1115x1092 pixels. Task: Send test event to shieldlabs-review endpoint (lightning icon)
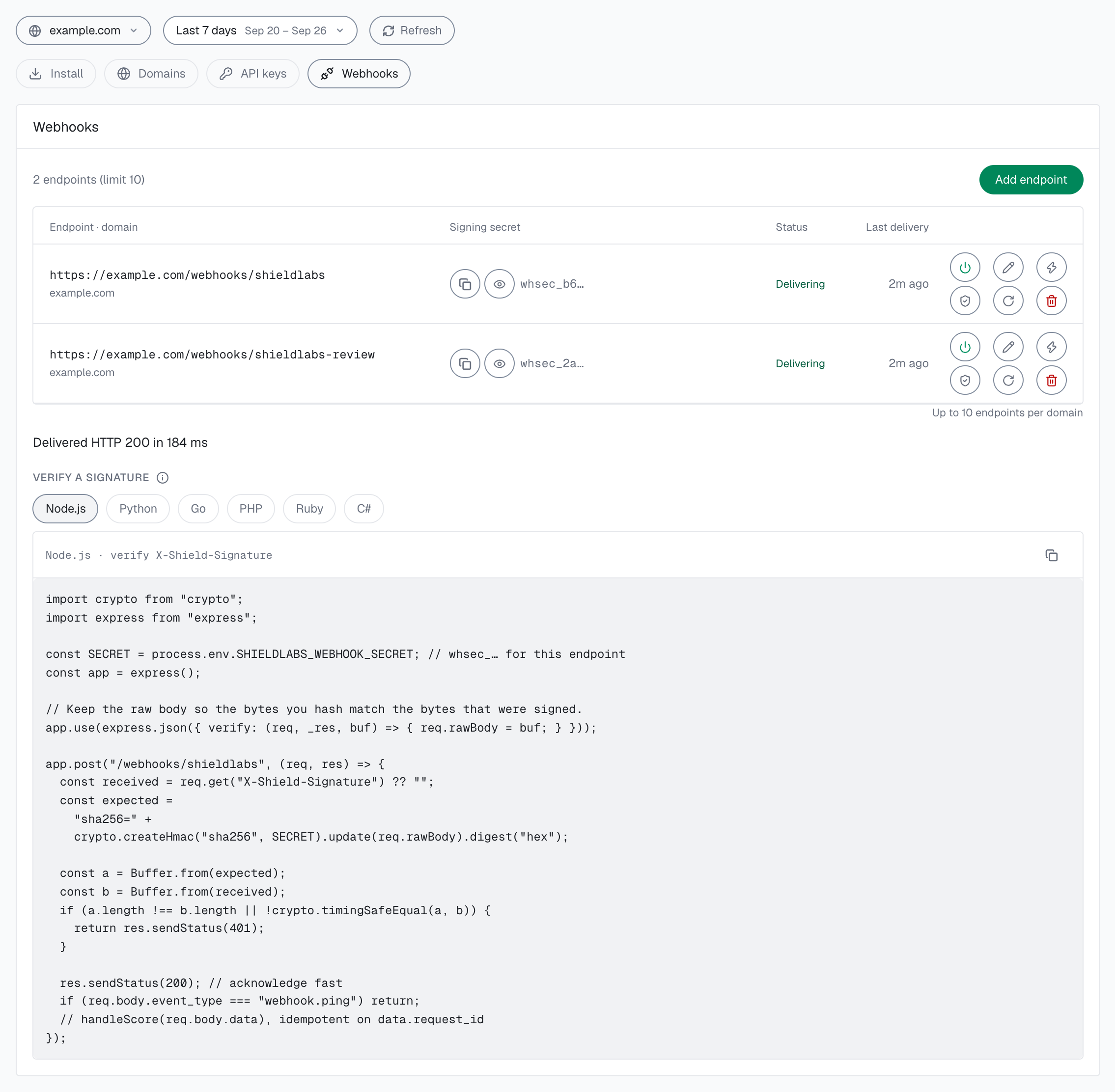tap(1051, 347)
